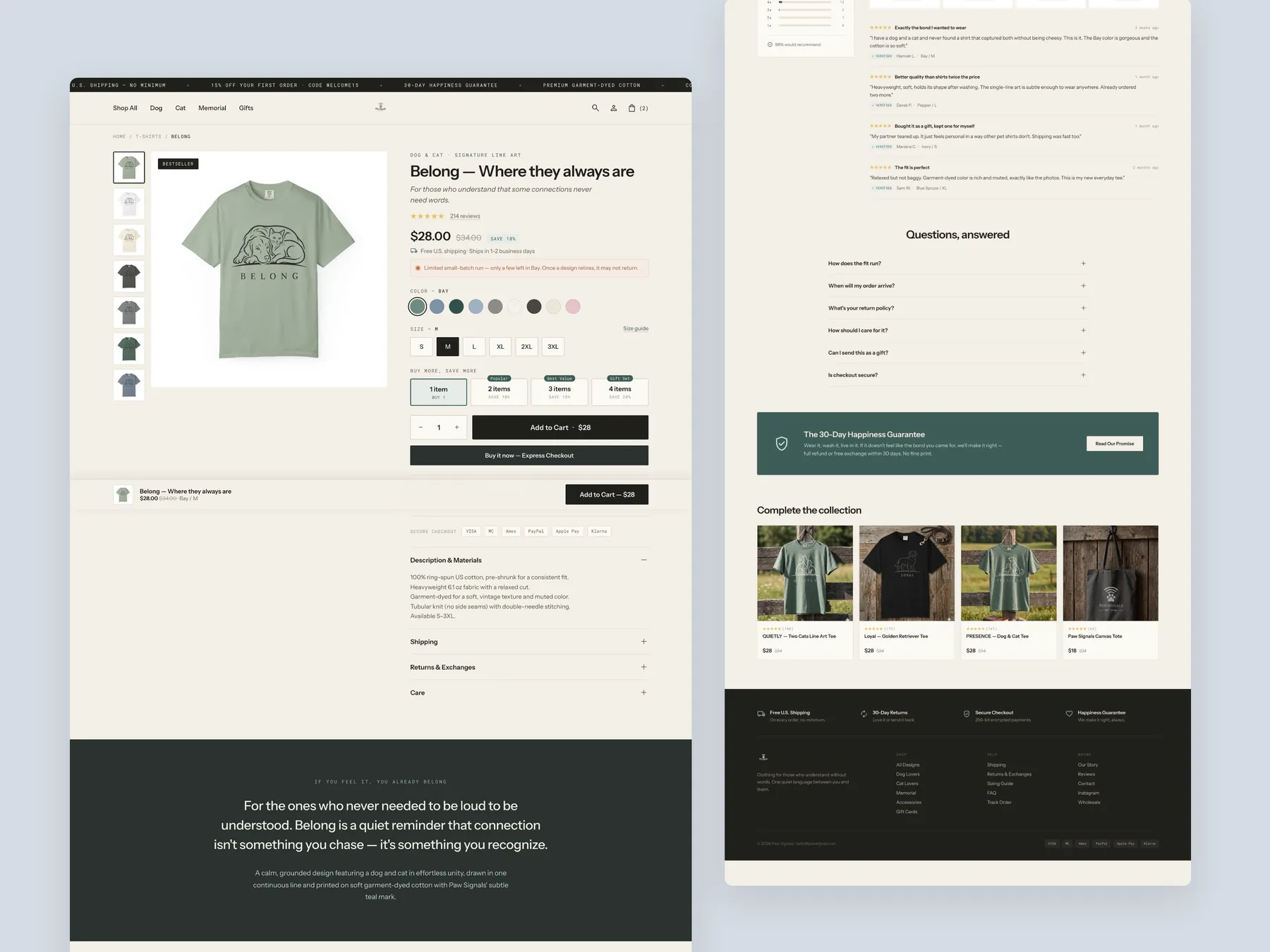Select size 3XL
The image size is (1270, 952).
click(553, 347)
